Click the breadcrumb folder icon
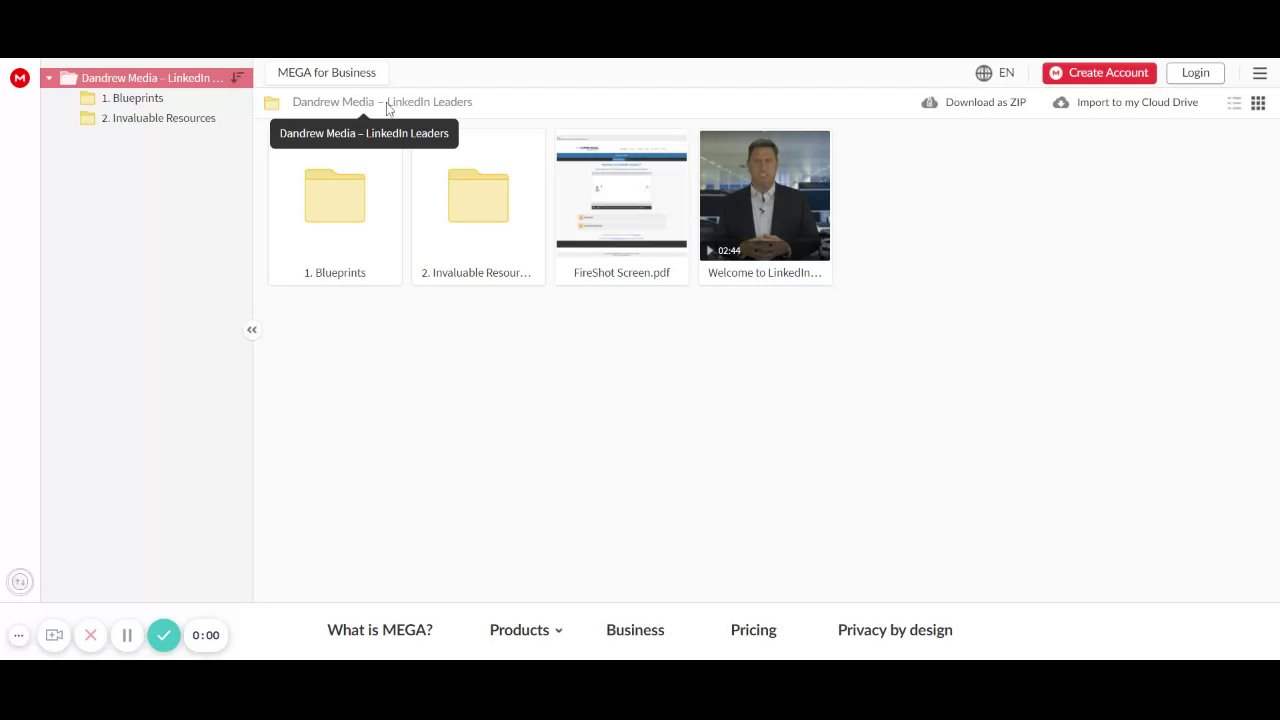This screenshot has width=1280, height=720. click(x=271, y=103)
